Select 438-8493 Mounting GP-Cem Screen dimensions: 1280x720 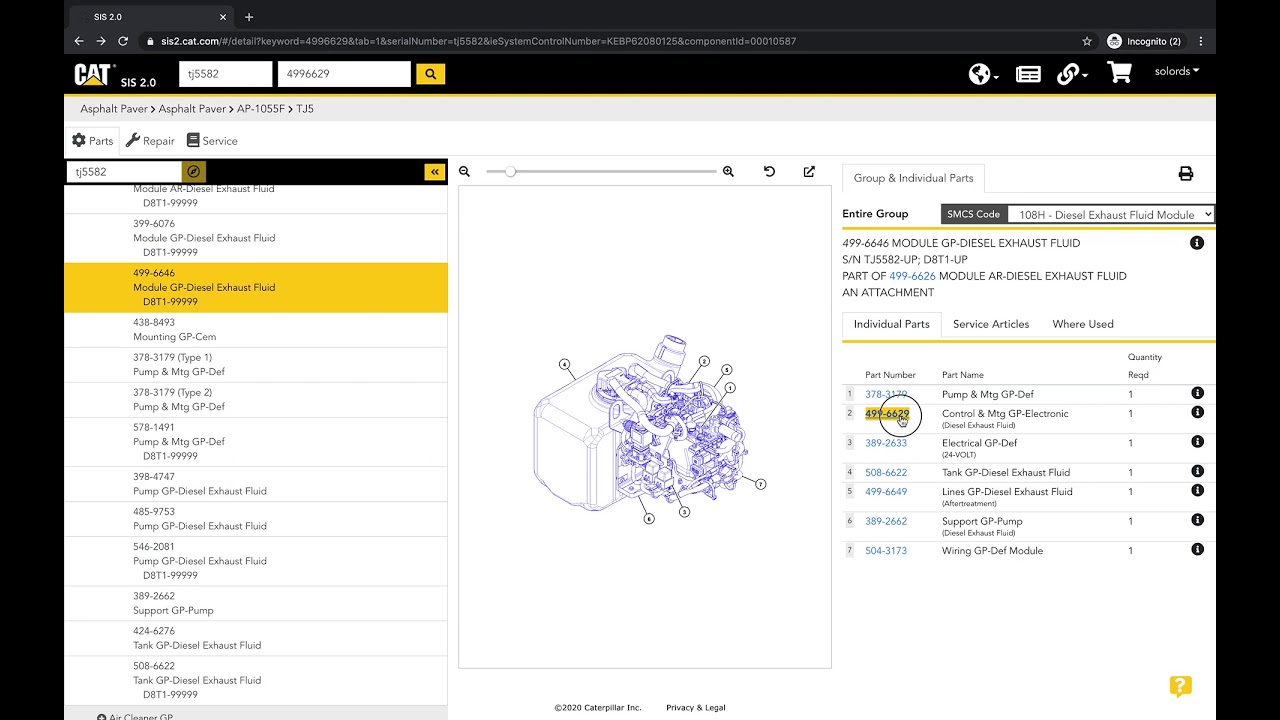click(256, 330)
